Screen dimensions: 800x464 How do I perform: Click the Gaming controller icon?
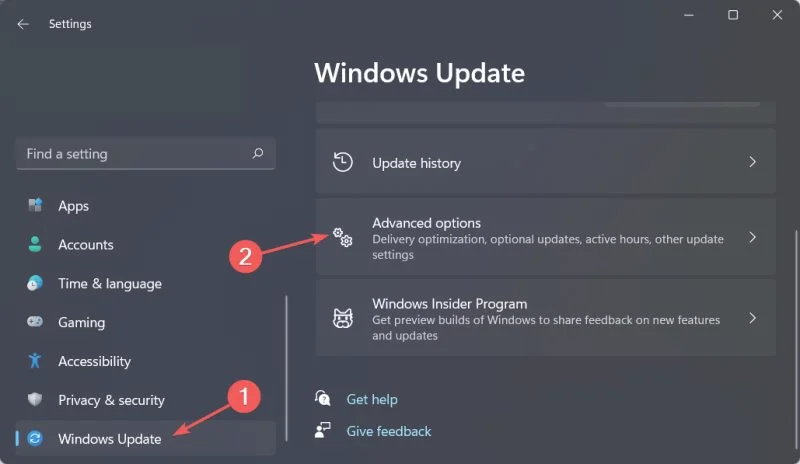point(35,322)
